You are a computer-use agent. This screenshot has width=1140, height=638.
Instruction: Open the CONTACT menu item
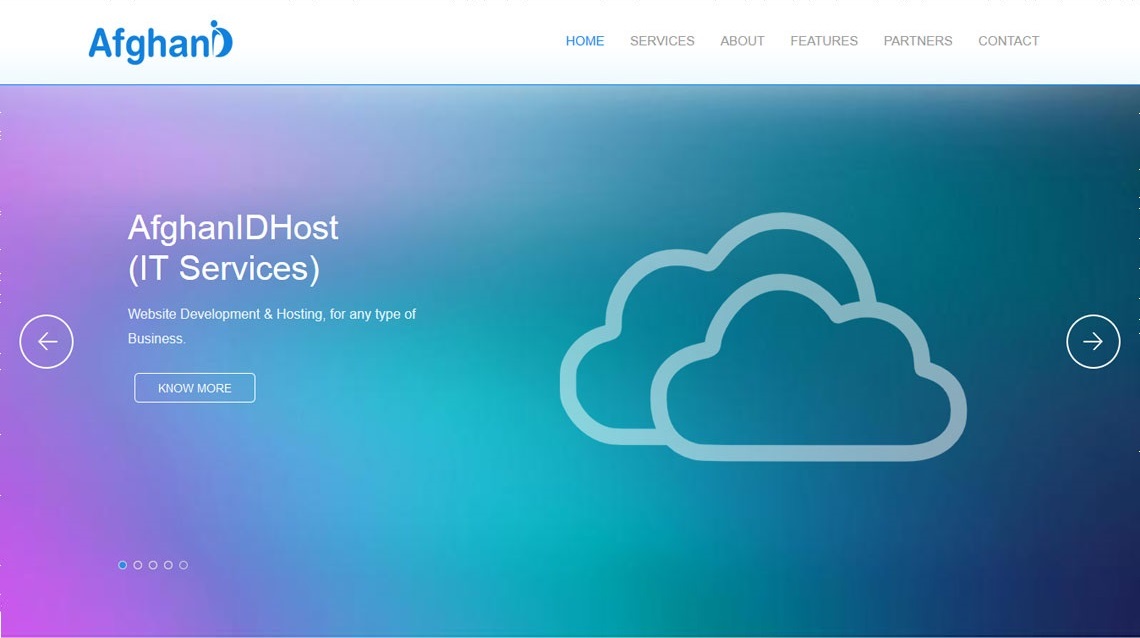1008,41
